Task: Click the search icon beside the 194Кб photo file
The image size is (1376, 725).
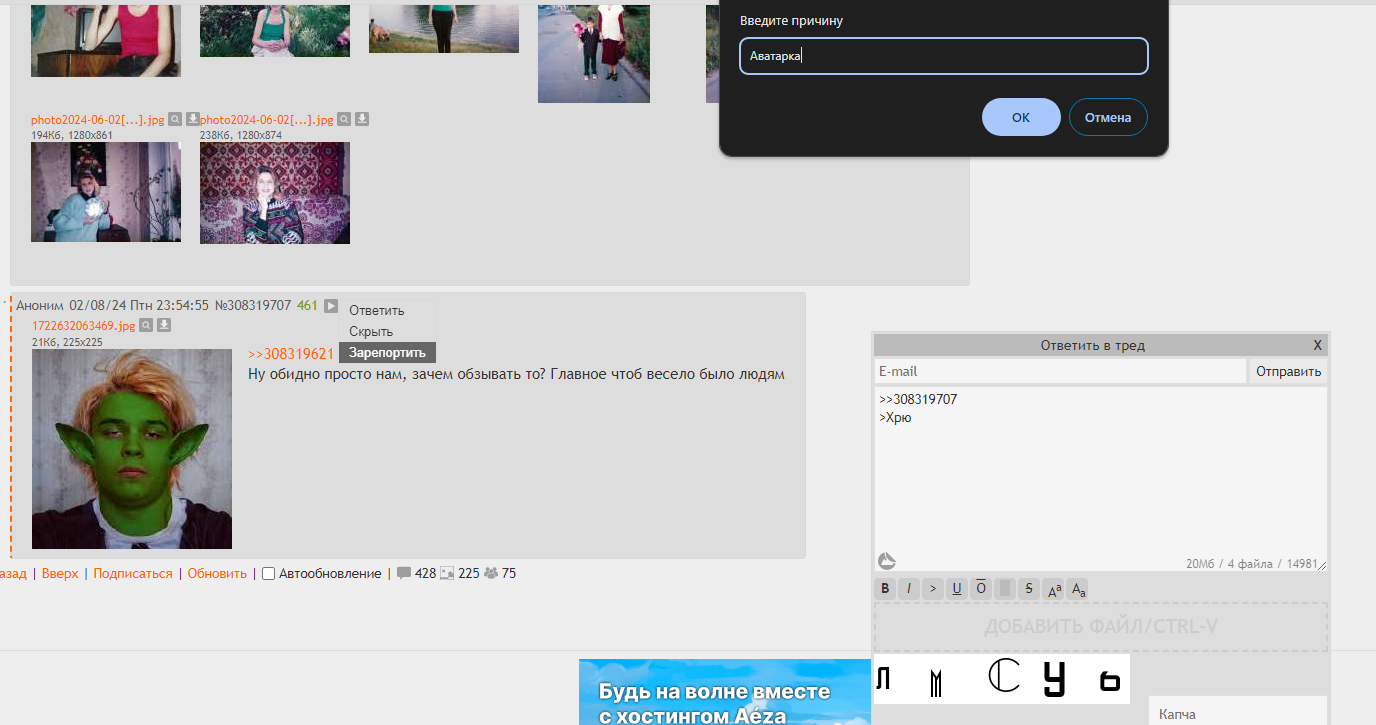Action: 175,119
